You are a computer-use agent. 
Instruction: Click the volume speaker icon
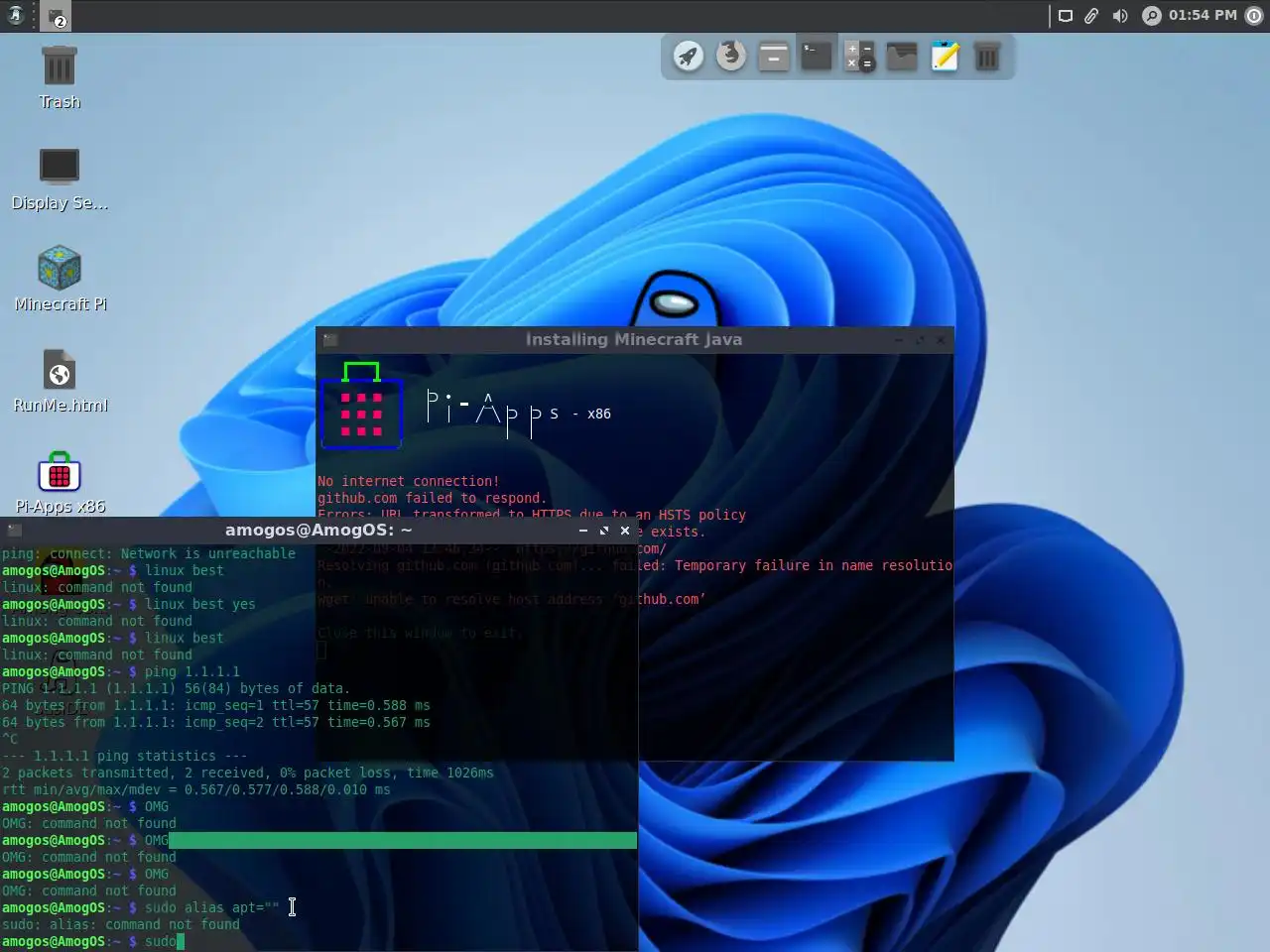(1120, 16)
